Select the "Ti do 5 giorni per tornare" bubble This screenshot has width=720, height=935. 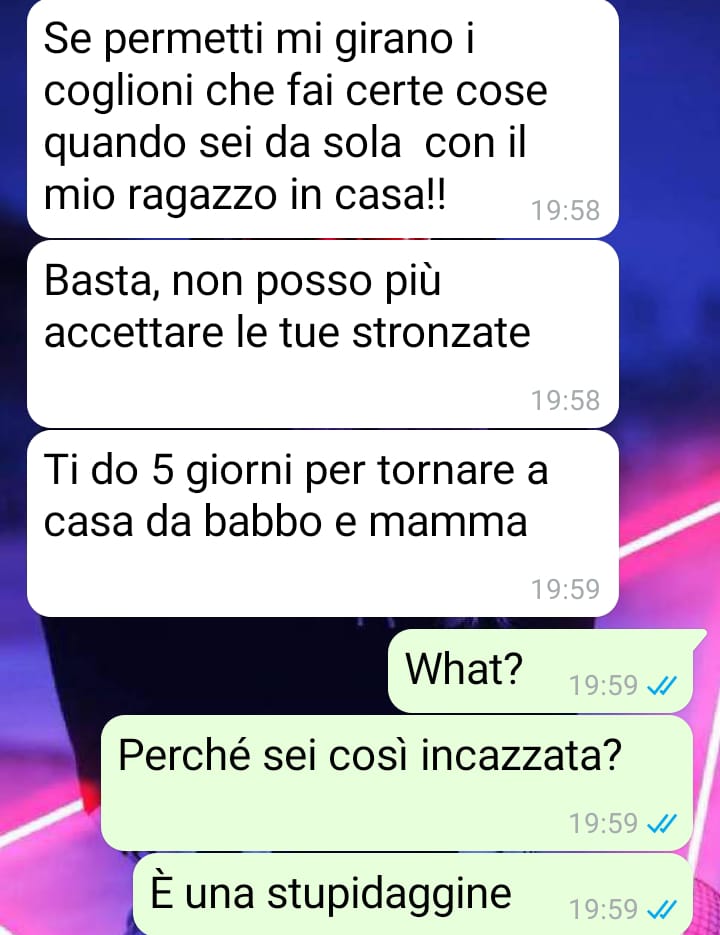(x=323, y=524)
